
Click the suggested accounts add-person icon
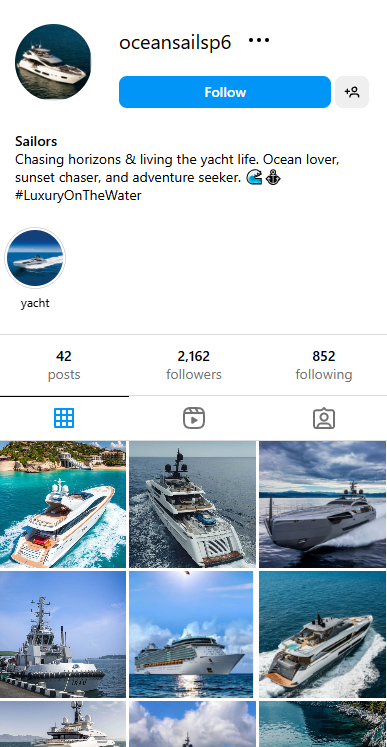point(352,92)
